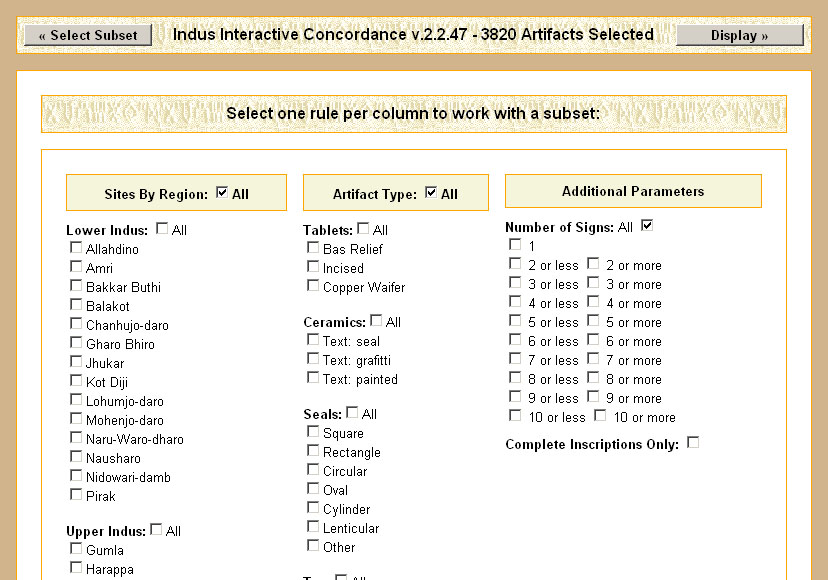This screenshot has height=580, width=828.
Task: Enable the 5 or more checkbox
Action: click(x=593, y=320)
